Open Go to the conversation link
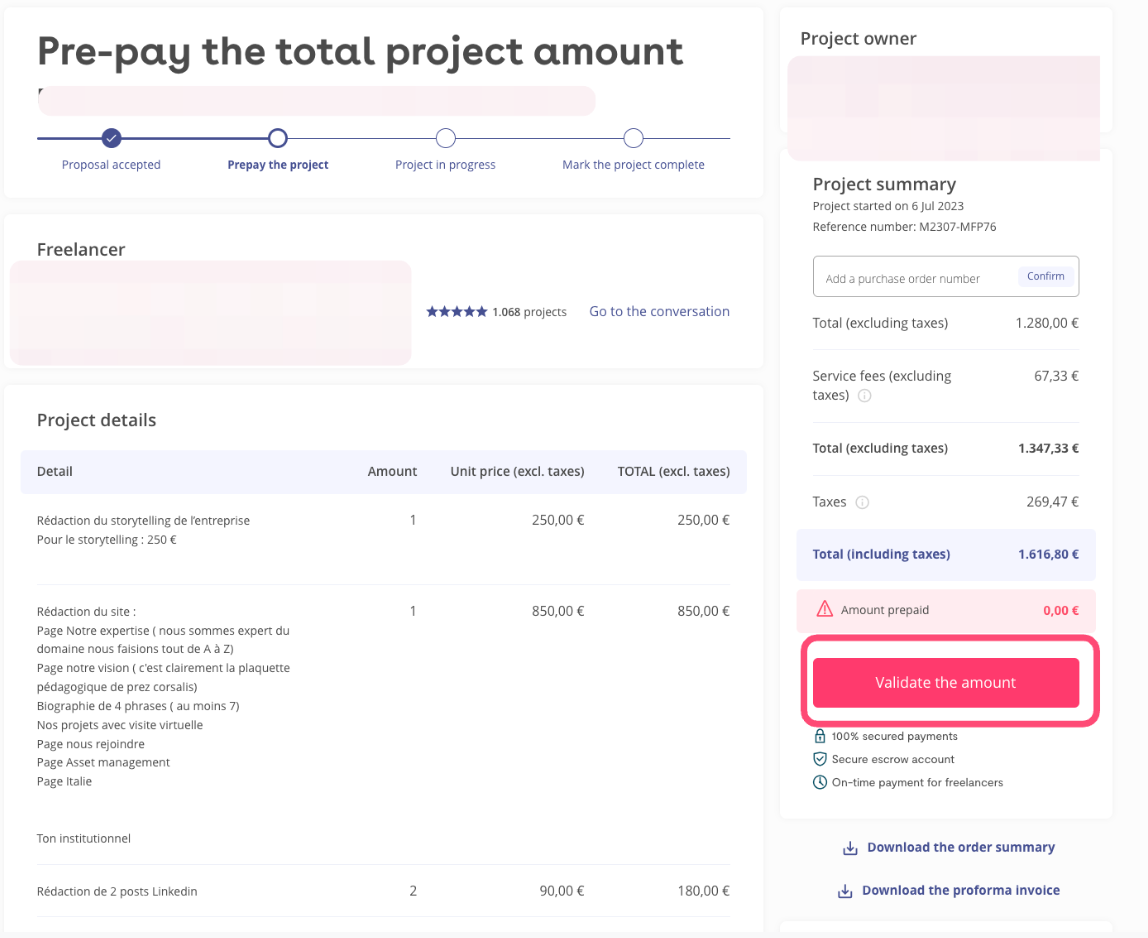This screenshot has width=1148, height=938. point(659,312)
